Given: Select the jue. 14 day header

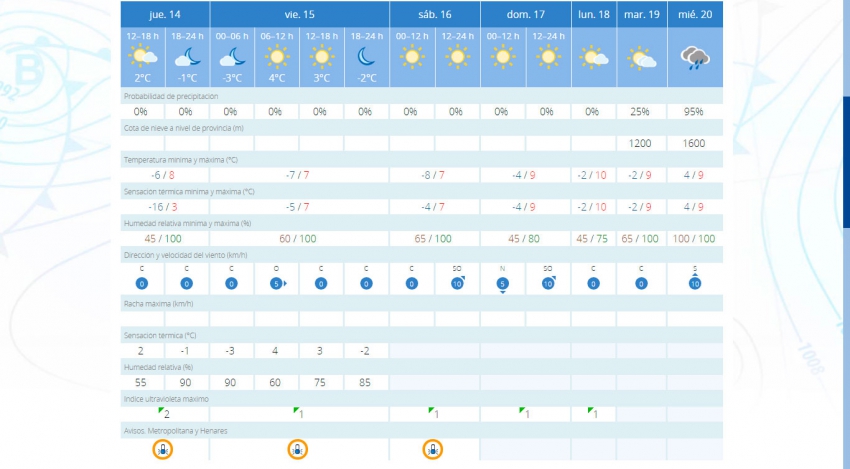Looking at the screenshot, I should (x=165, y=15).
